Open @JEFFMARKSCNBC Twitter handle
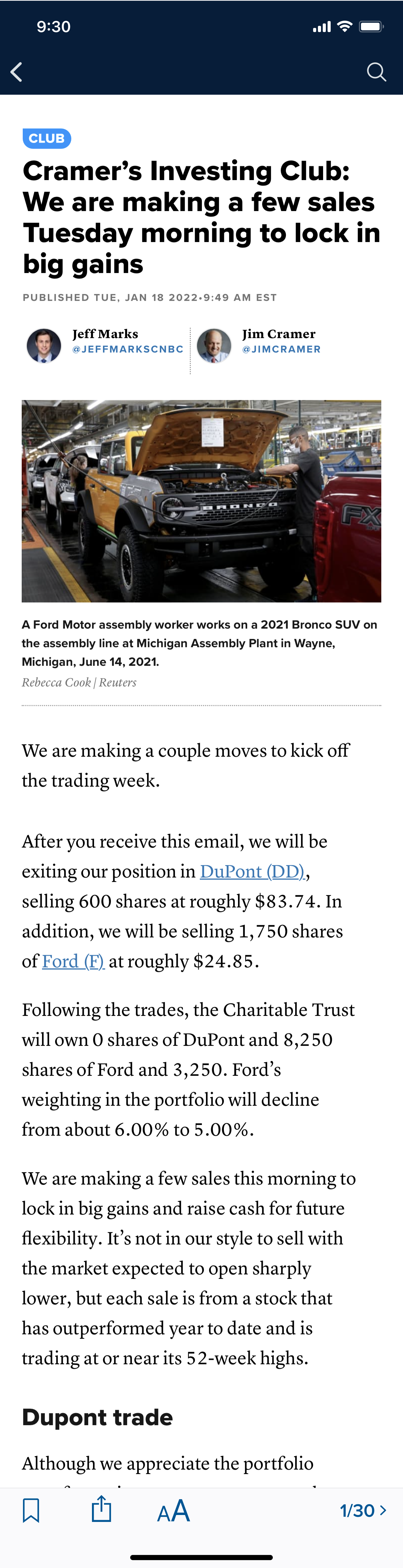 (128, 349)
